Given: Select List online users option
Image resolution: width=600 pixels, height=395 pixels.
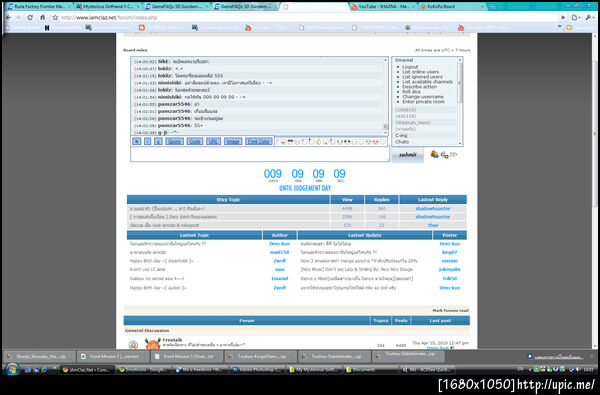Looking at the screenshot, I should pos(421,72).
